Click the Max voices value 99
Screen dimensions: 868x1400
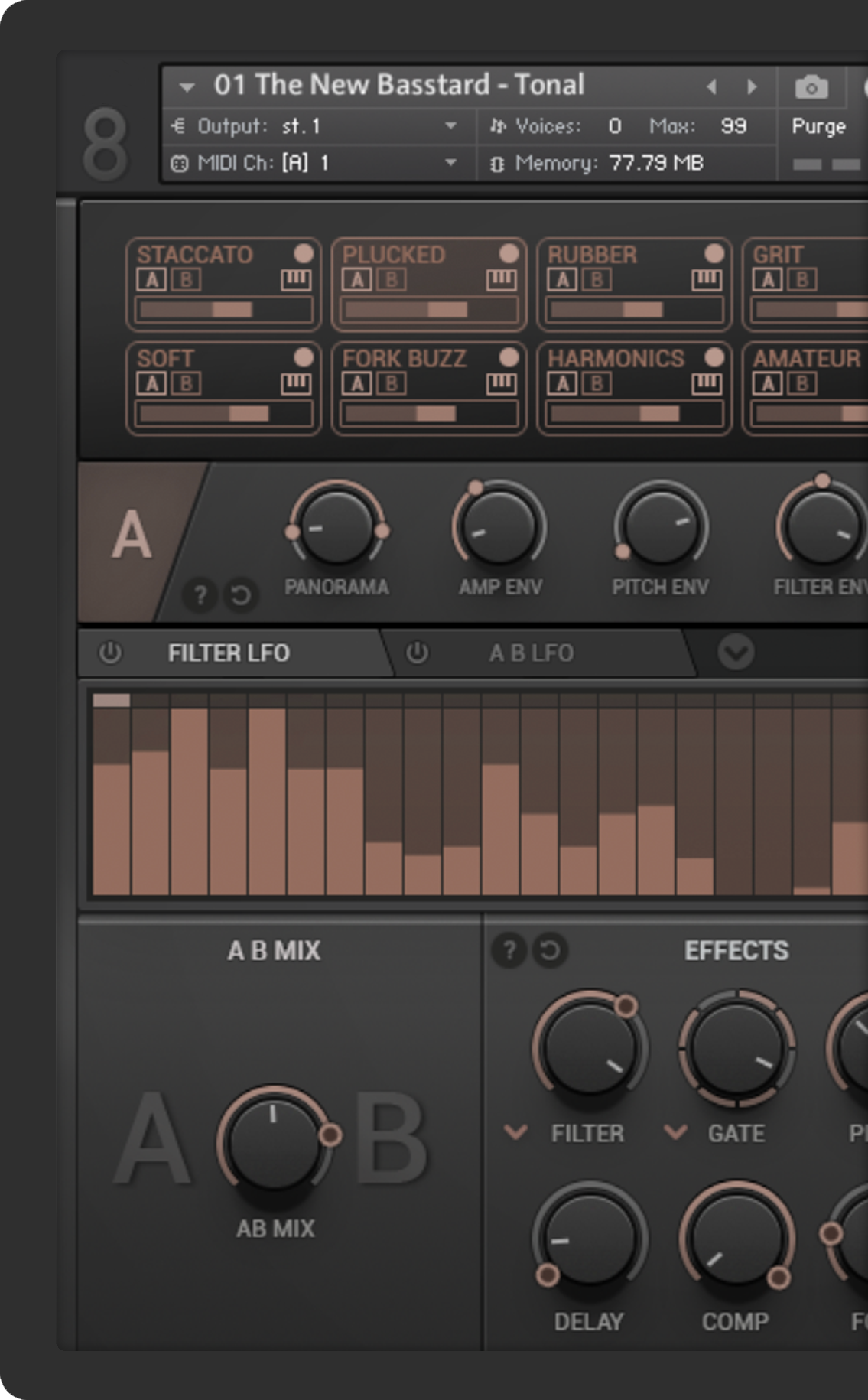(x=733, y=125)
